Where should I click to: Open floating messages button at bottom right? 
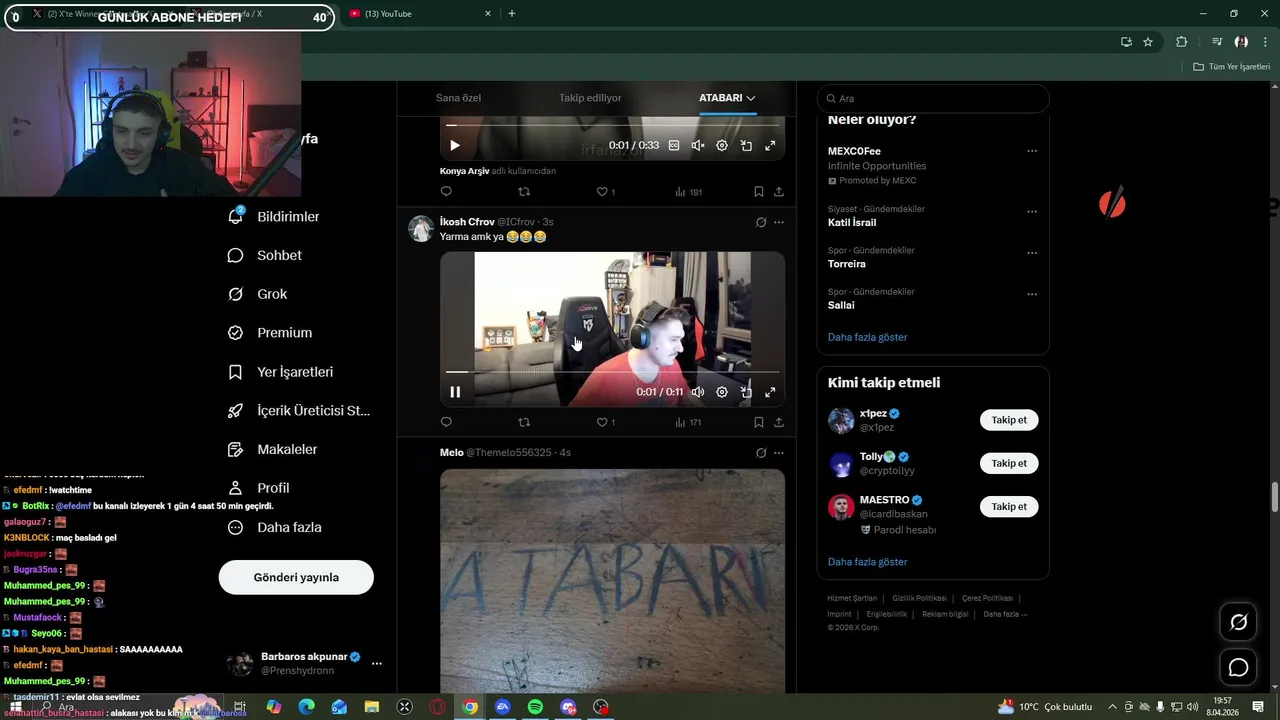point(1238,667)
